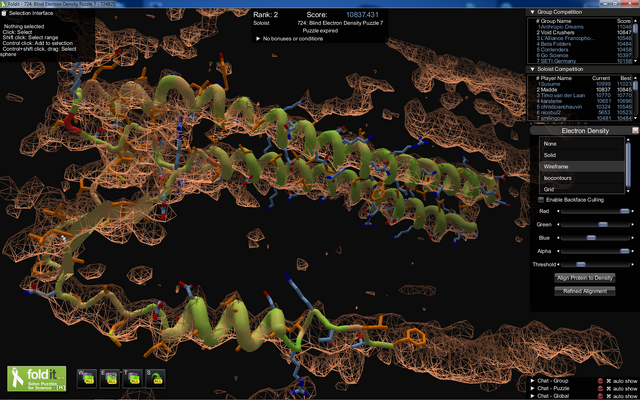This screenshot has height=400, width=640.
Task: Click the T tool icon in bottom toolbar
Action: pos(133,379)
